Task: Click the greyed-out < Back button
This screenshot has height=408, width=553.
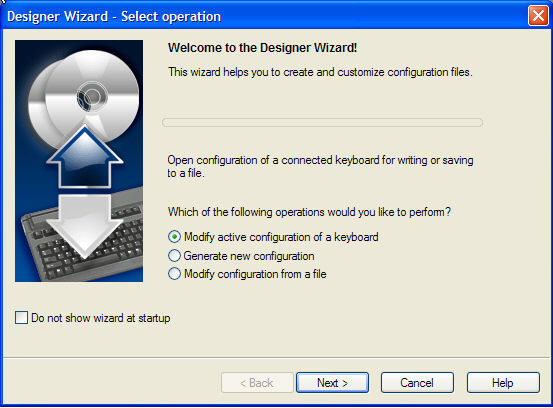Action: coord(257,383)
